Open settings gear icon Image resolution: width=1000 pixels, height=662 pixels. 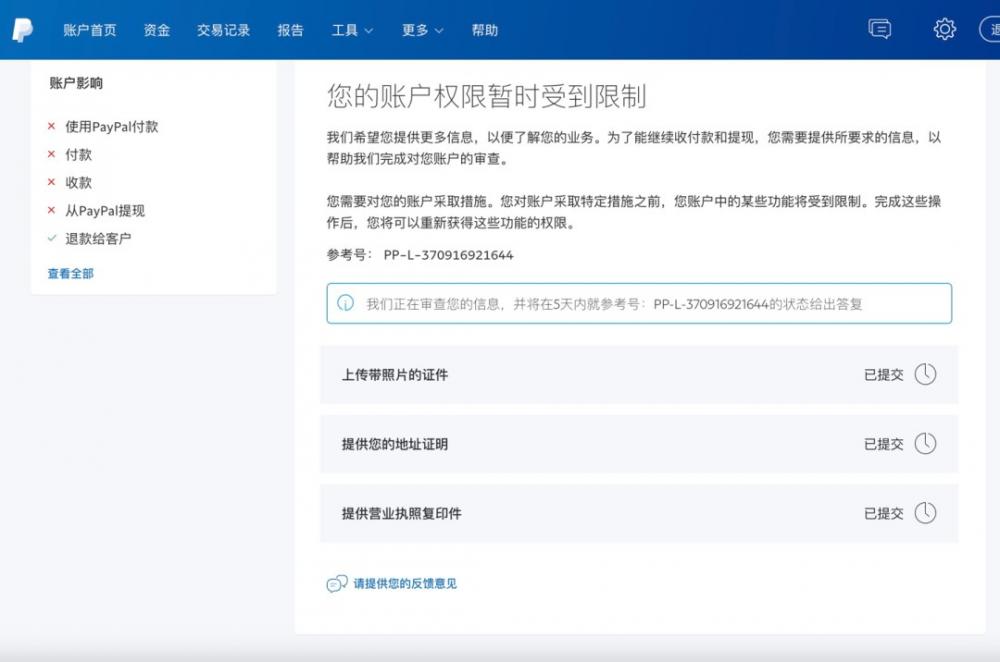[945, 29]
